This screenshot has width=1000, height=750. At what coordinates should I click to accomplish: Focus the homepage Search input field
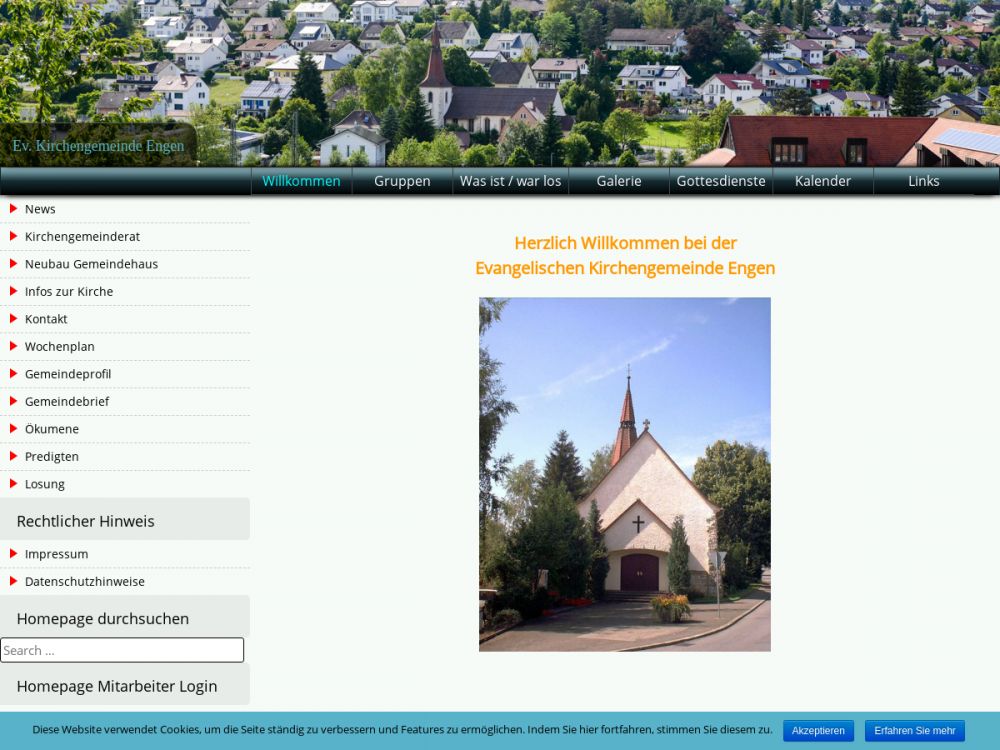click(x=122, y=650)
